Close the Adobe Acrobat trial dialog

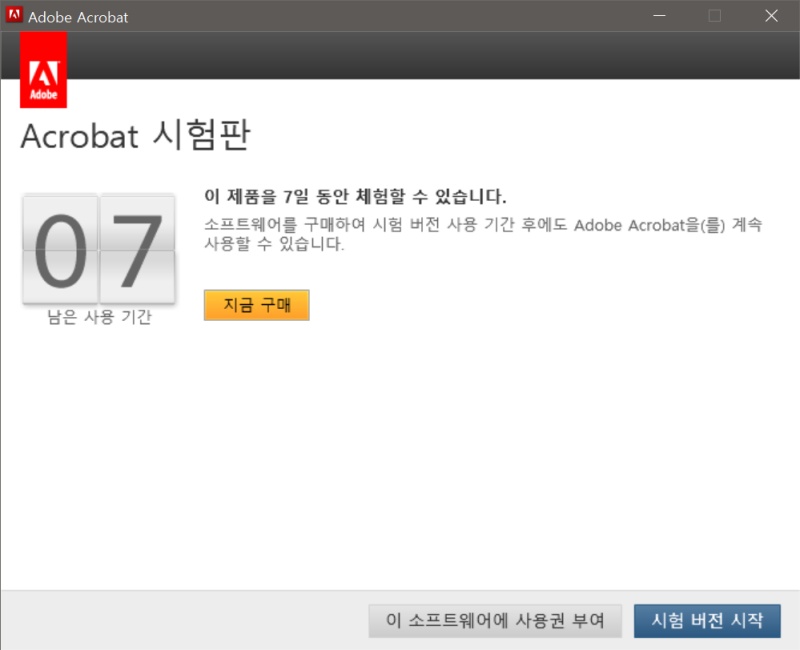point(772,16)
